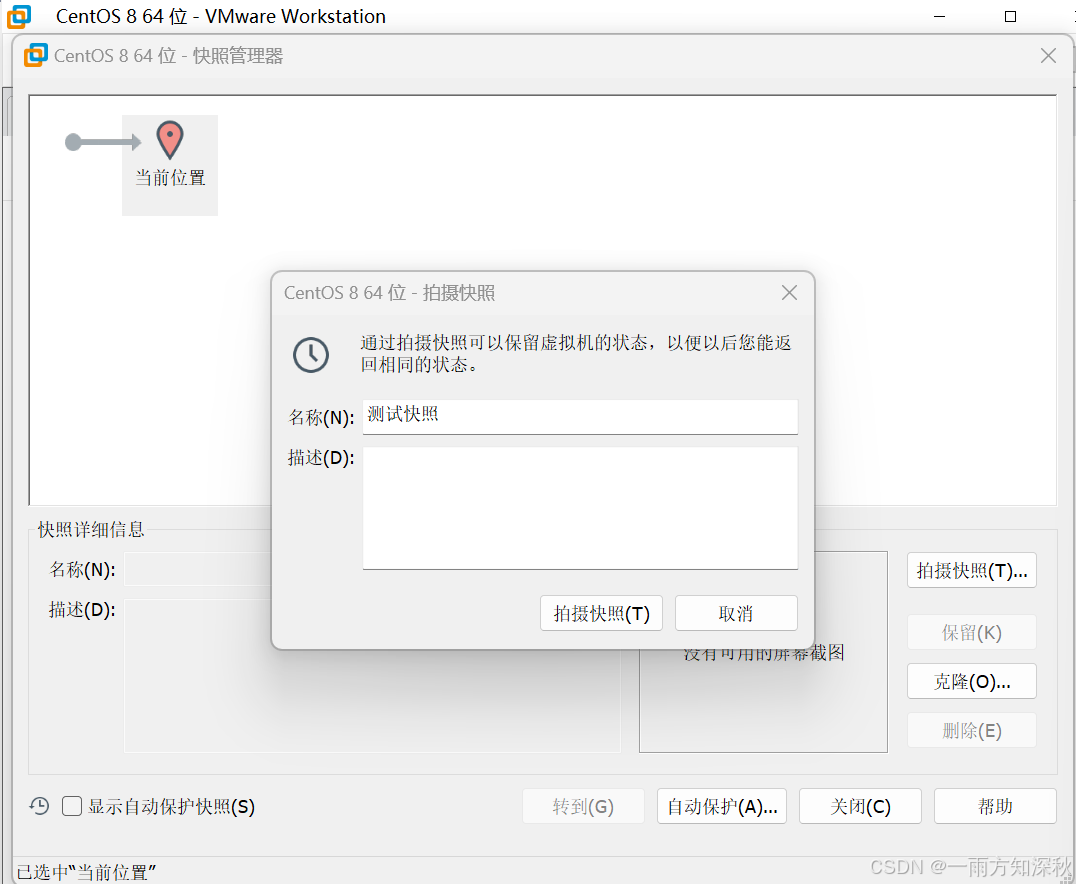The width and height of the screenshot is (1076, 884).
Task: Click the 关闭(C) button
Action: click(861, 806)
